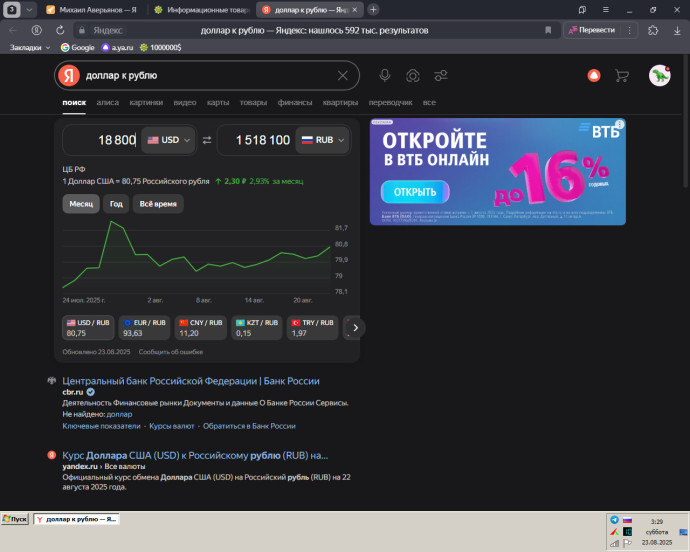Select EUR / RUB currency pair chip
The image size is (690, 552).
(x=144, y=328)
